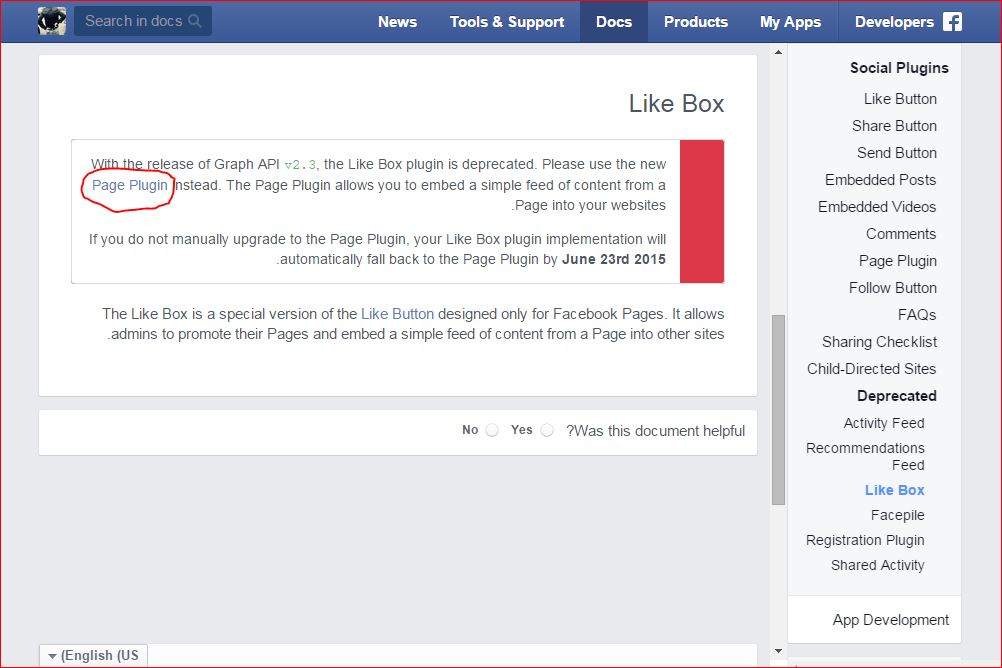Open Tools & Support menu
The width and height of the screenshot is (1002, 668).
507,22
